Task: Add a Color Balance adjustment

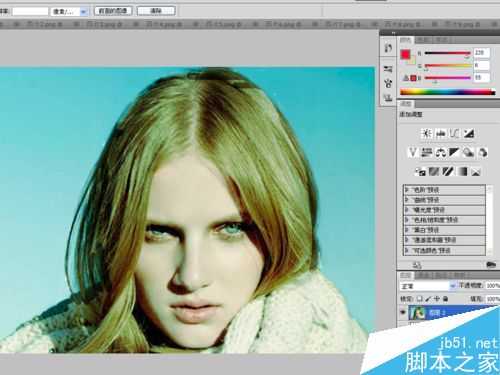Action: pyautogui.click(x=441, y=153)
